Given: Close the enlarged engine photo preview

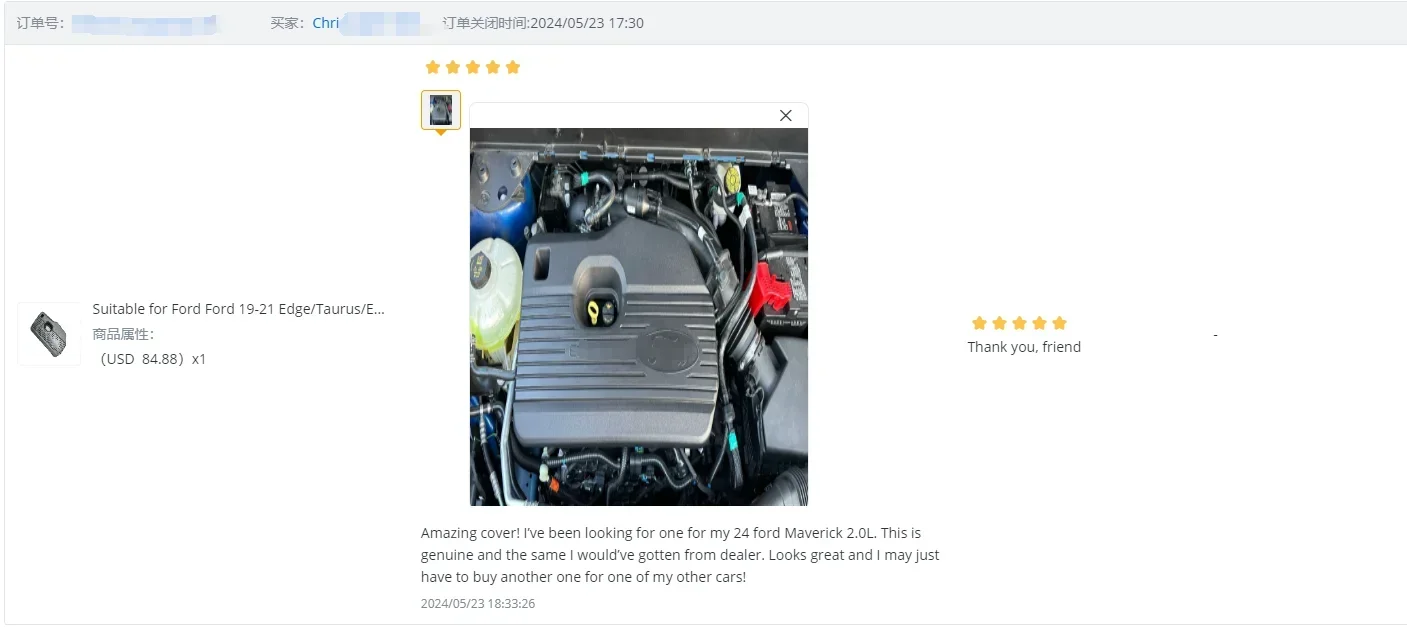Looking at the screenshot, I should [785, 116].
